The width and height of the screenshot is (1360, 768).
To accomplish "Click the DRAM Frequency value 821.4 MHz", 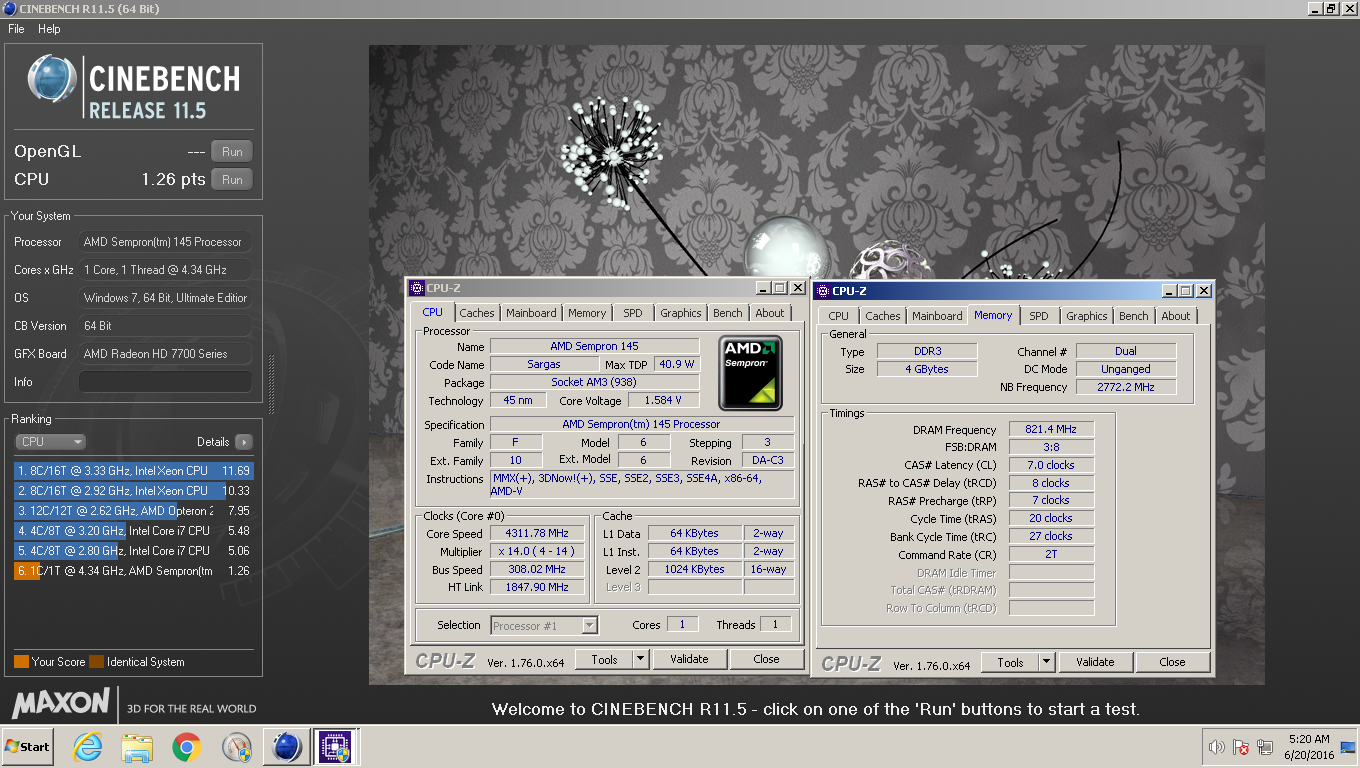I will point(1051,430).
